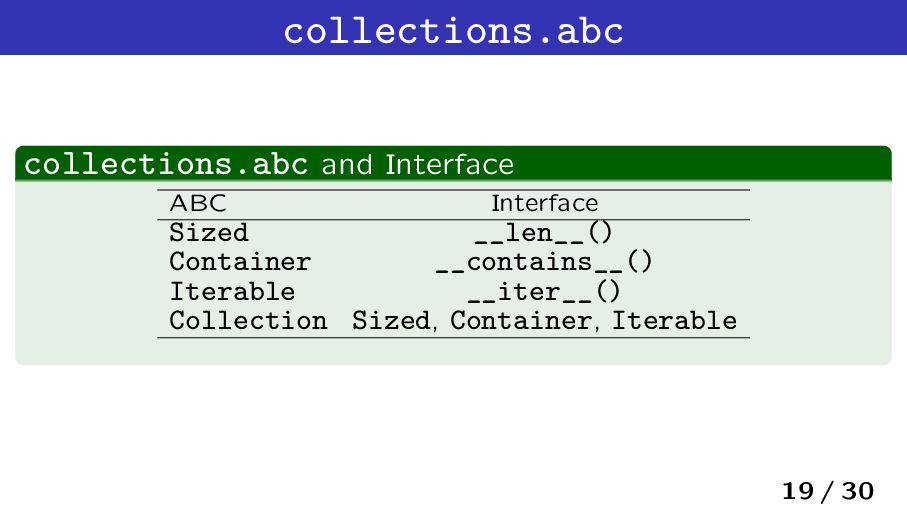
Task: Select the ABC column header
Action: [x=198, y=204]
